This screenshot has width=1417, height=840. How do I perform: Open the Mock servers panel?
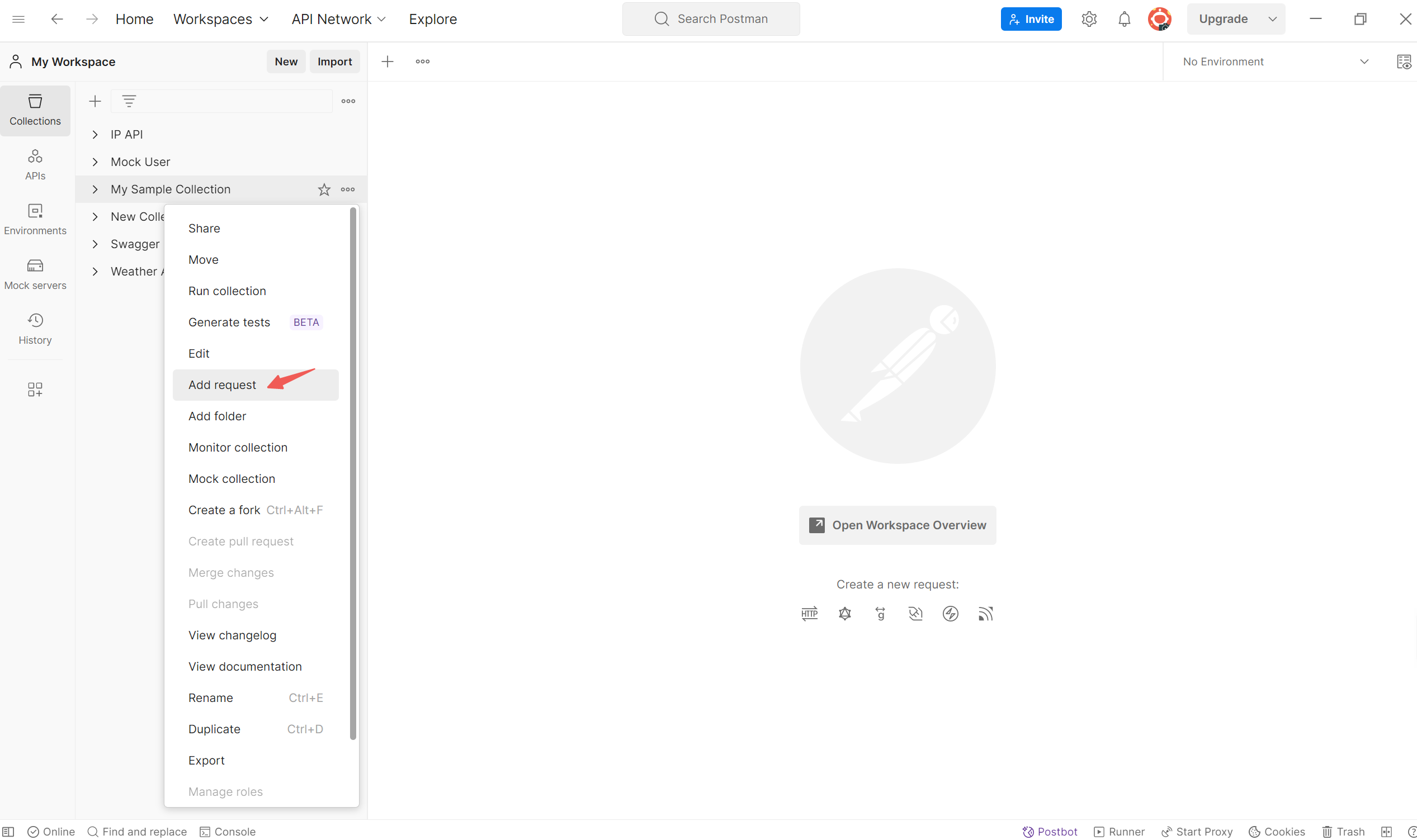click(x=35, y=272)
